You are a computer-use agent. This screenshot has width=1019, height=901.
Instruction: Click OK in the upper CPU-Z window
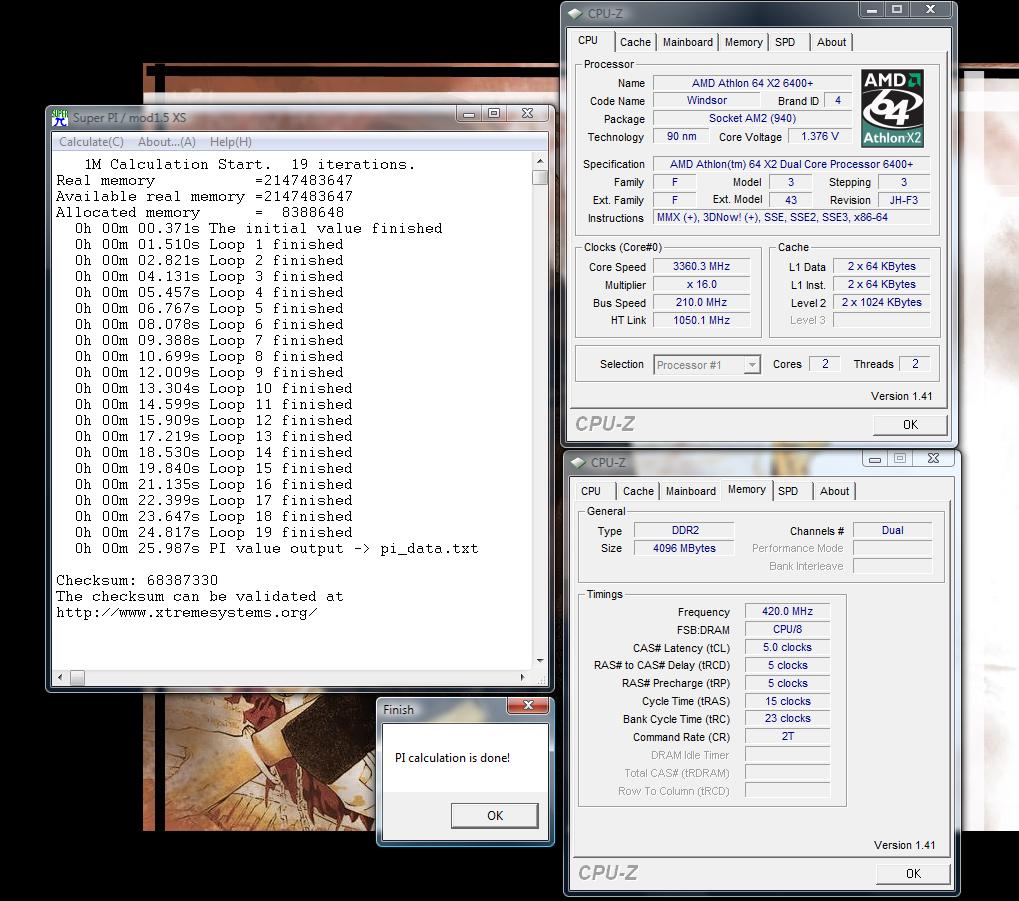[910, 424]
